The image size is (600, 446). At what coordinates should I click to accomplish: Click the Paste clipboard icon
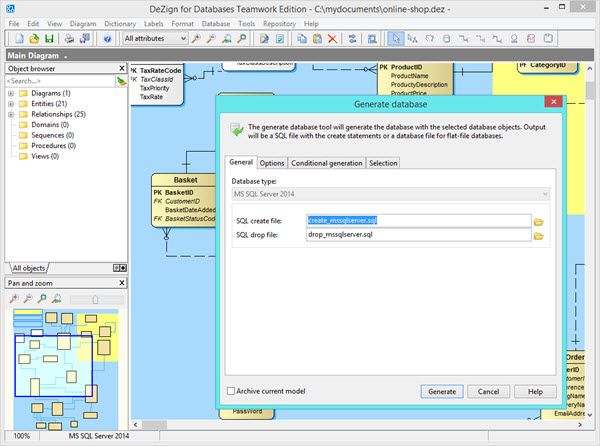coord(317,39)
